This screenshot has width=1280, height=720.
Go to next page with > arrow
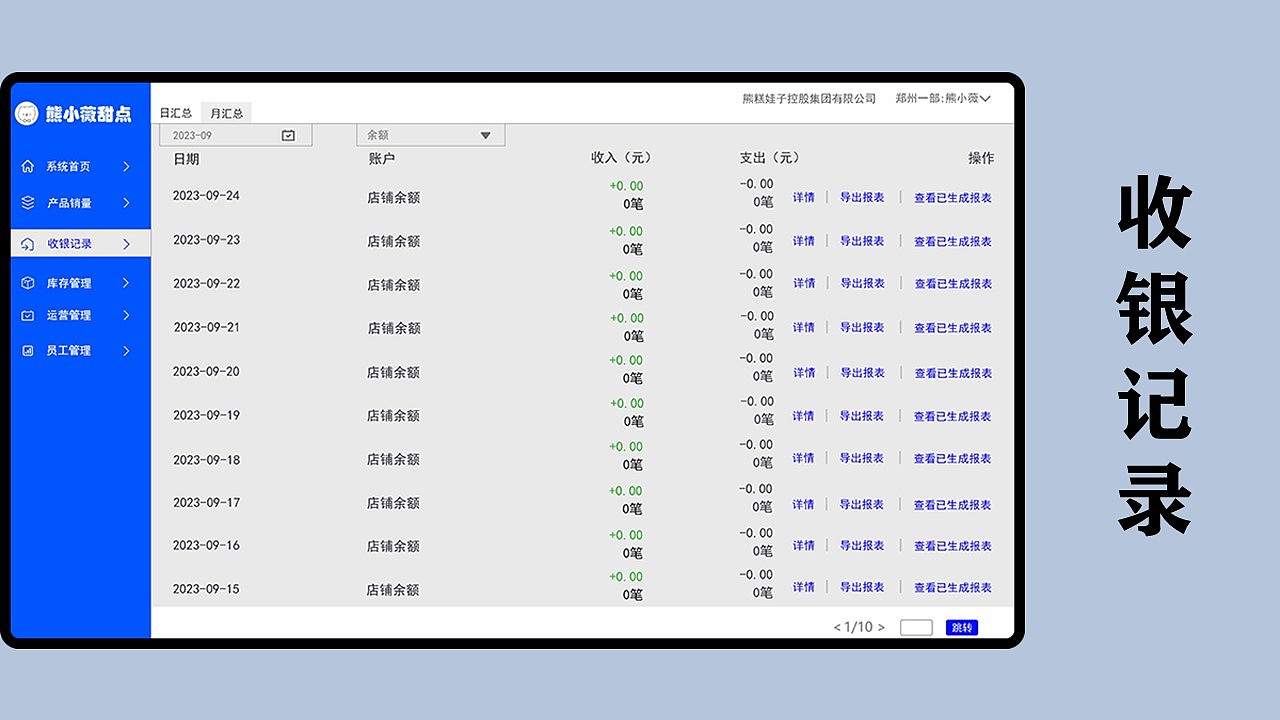click(881, 628)
